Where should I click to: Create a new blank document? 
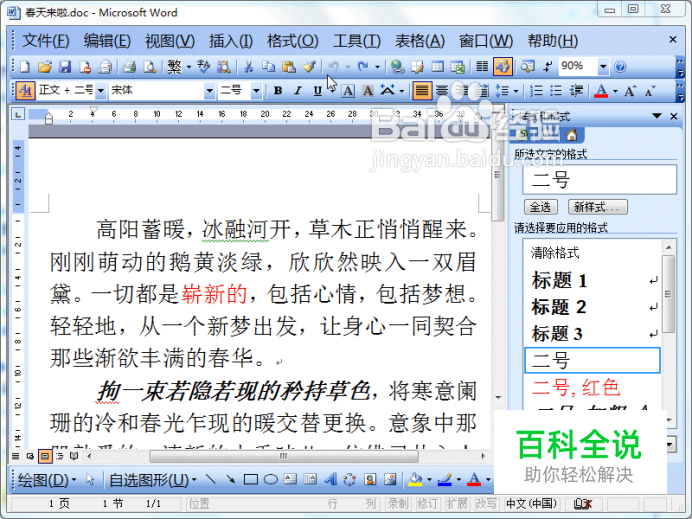(25, 67)
